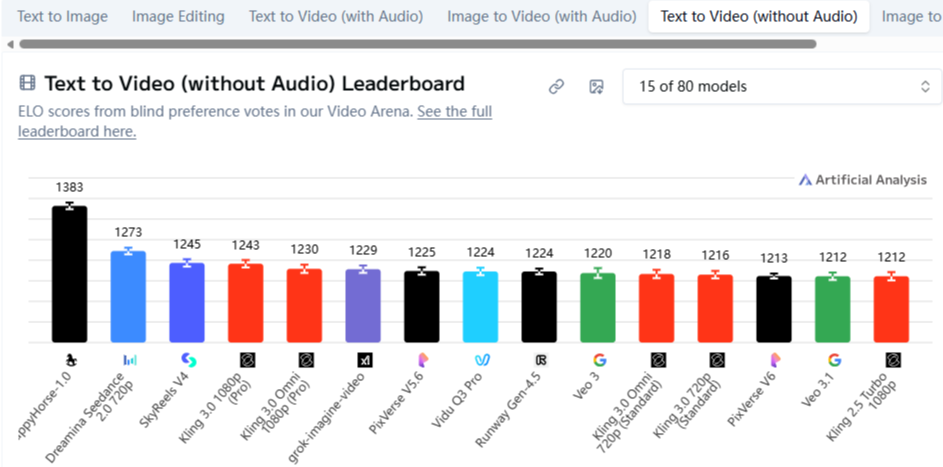Viewport: 943px width, 467px height.
Task: Open the Image Editing tab
Action: click(178, 16)
